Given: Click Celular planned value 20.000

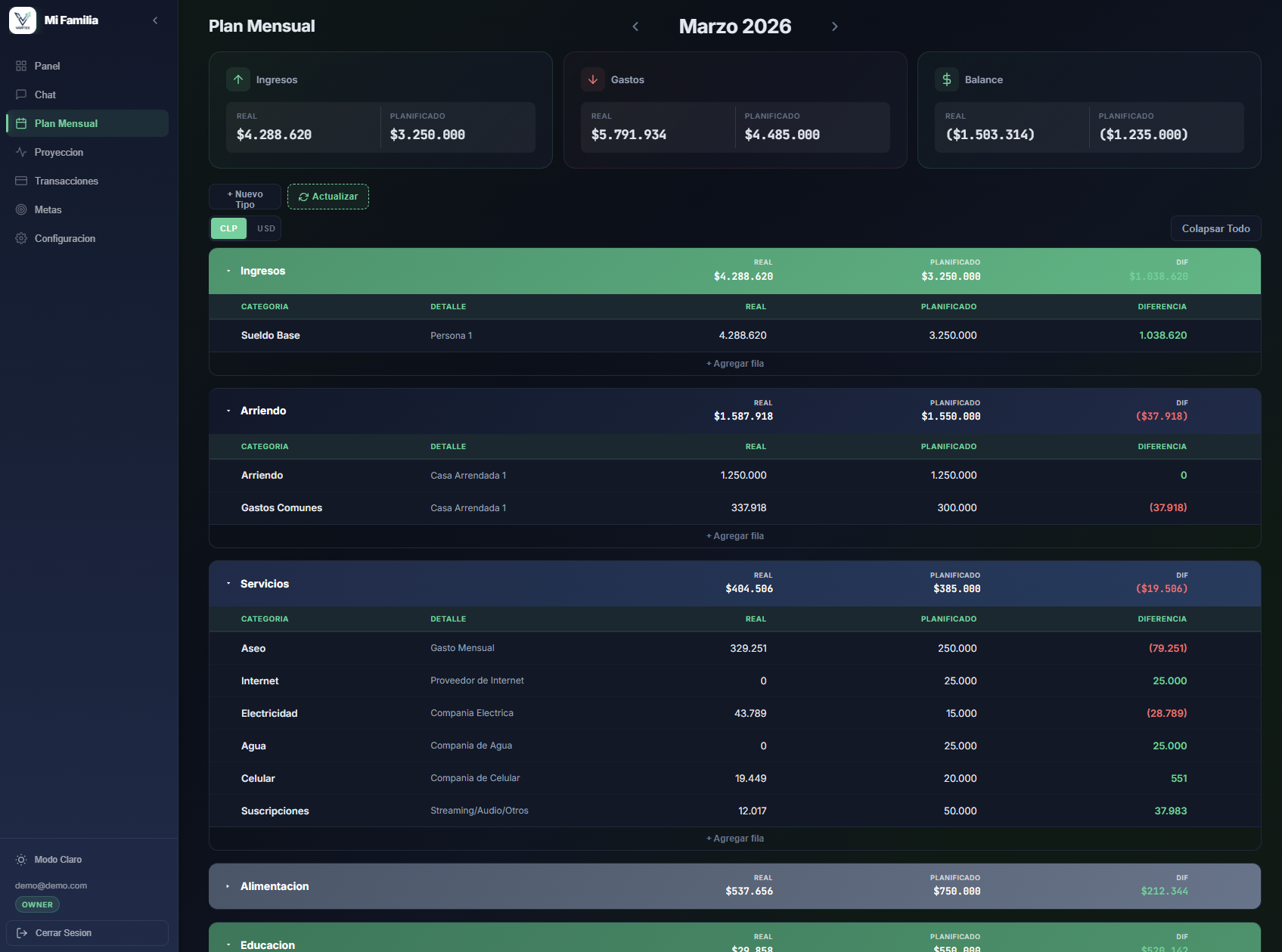Looking at the screenshot, I should click(961, 779).
